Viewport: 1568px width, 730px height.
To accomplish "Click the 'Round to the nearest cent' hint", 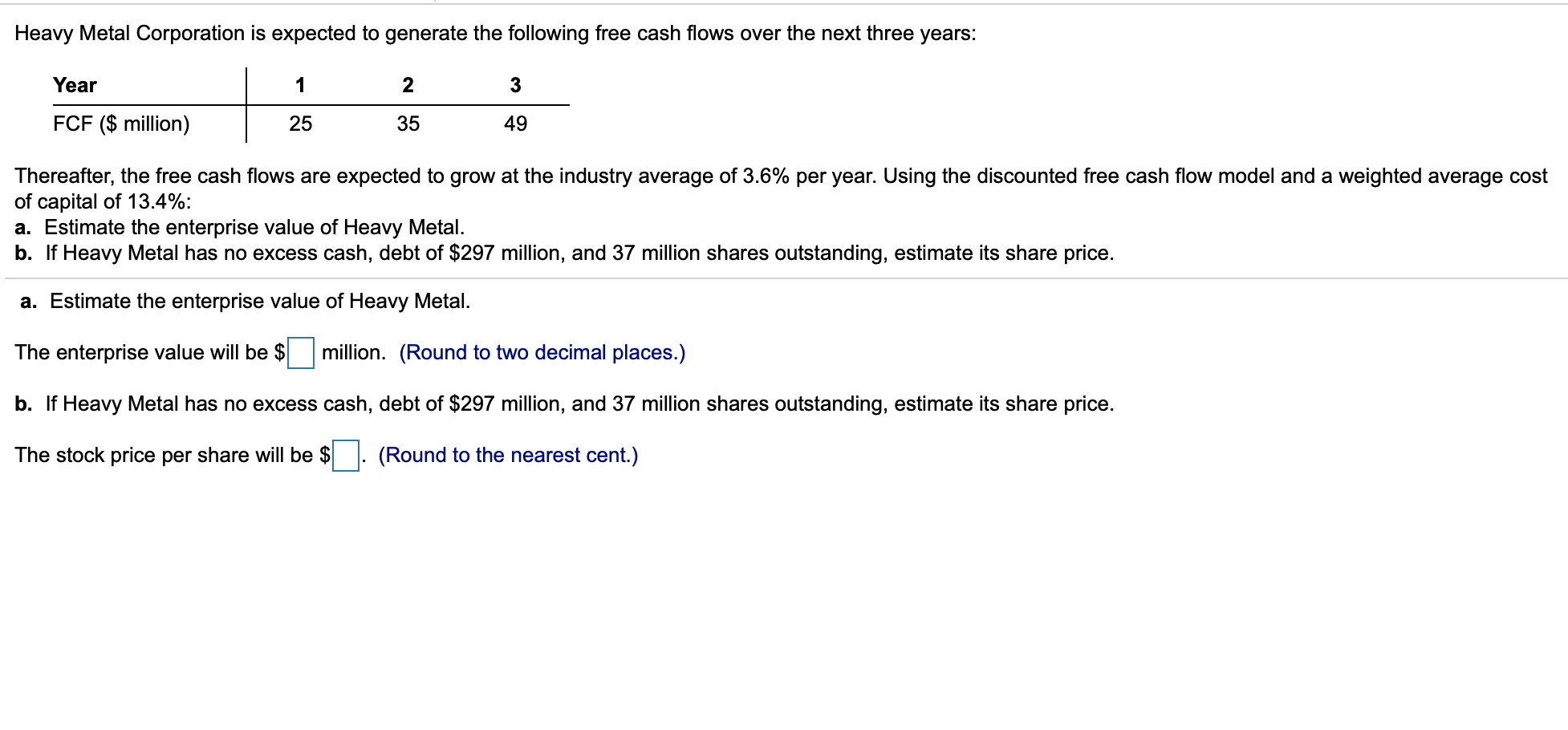I will point(508,456).
